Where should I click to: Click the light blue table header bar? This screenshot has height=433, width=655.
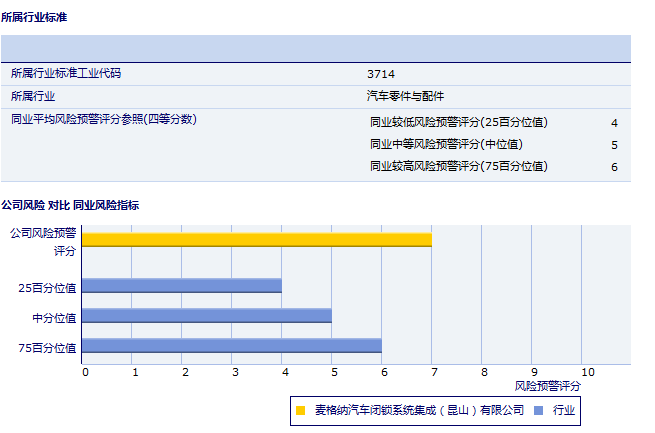pos(315,49)
